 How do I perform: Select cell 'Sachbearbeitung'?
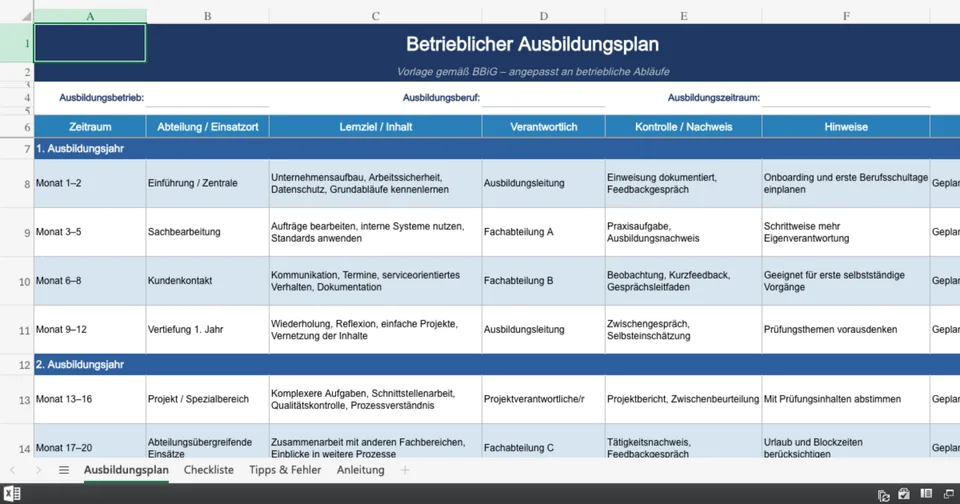[x=208, y=232]
